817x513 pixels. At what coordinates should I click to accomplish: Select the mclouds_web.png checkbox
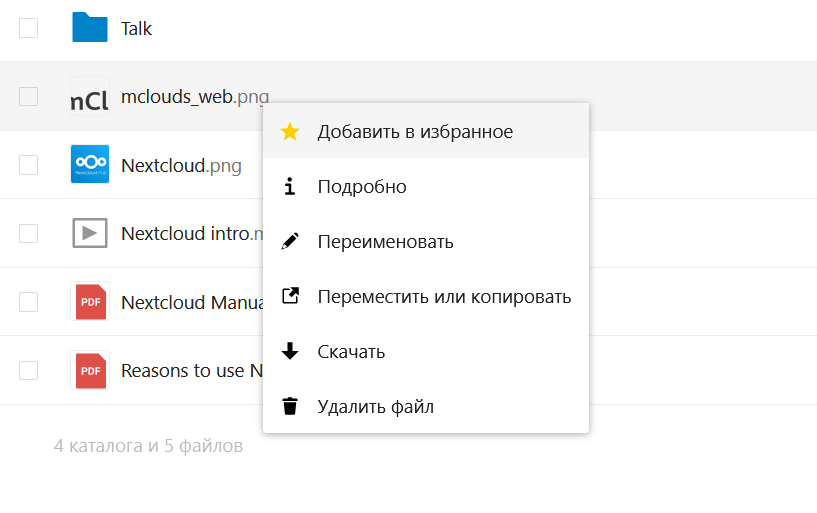[x=29, y=96]
